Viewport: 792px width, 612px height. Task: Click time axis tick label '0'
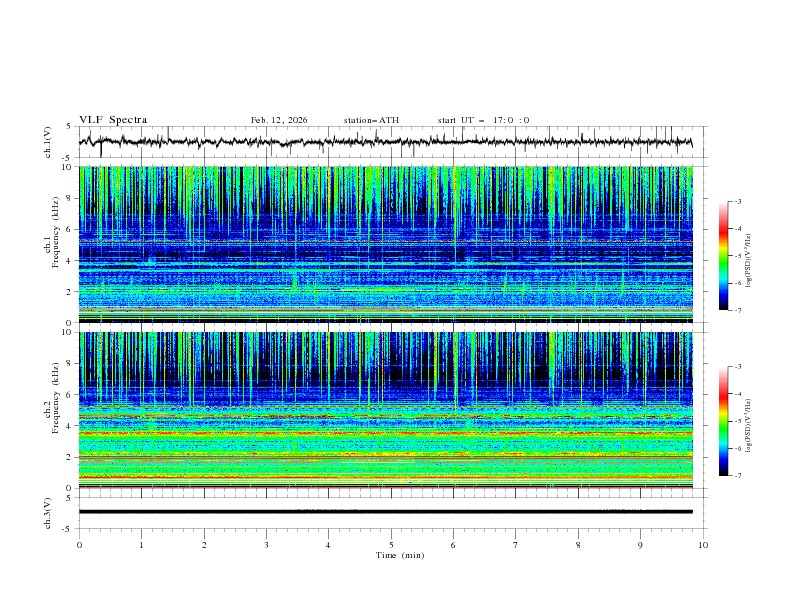click(79, 545)
